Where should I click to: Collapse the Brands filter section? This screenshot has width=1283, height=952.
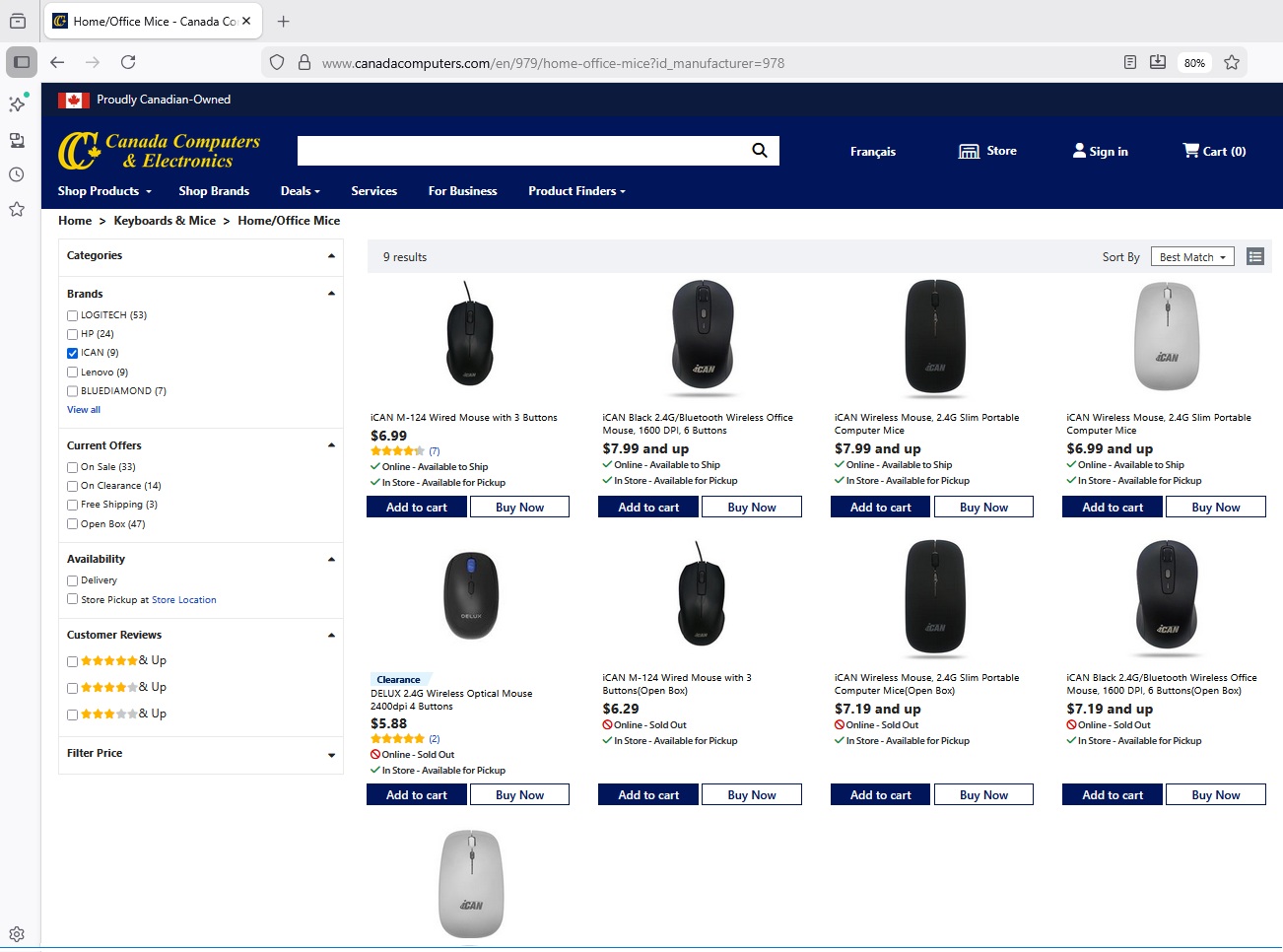pyautogui.click(x=331, y=294)
